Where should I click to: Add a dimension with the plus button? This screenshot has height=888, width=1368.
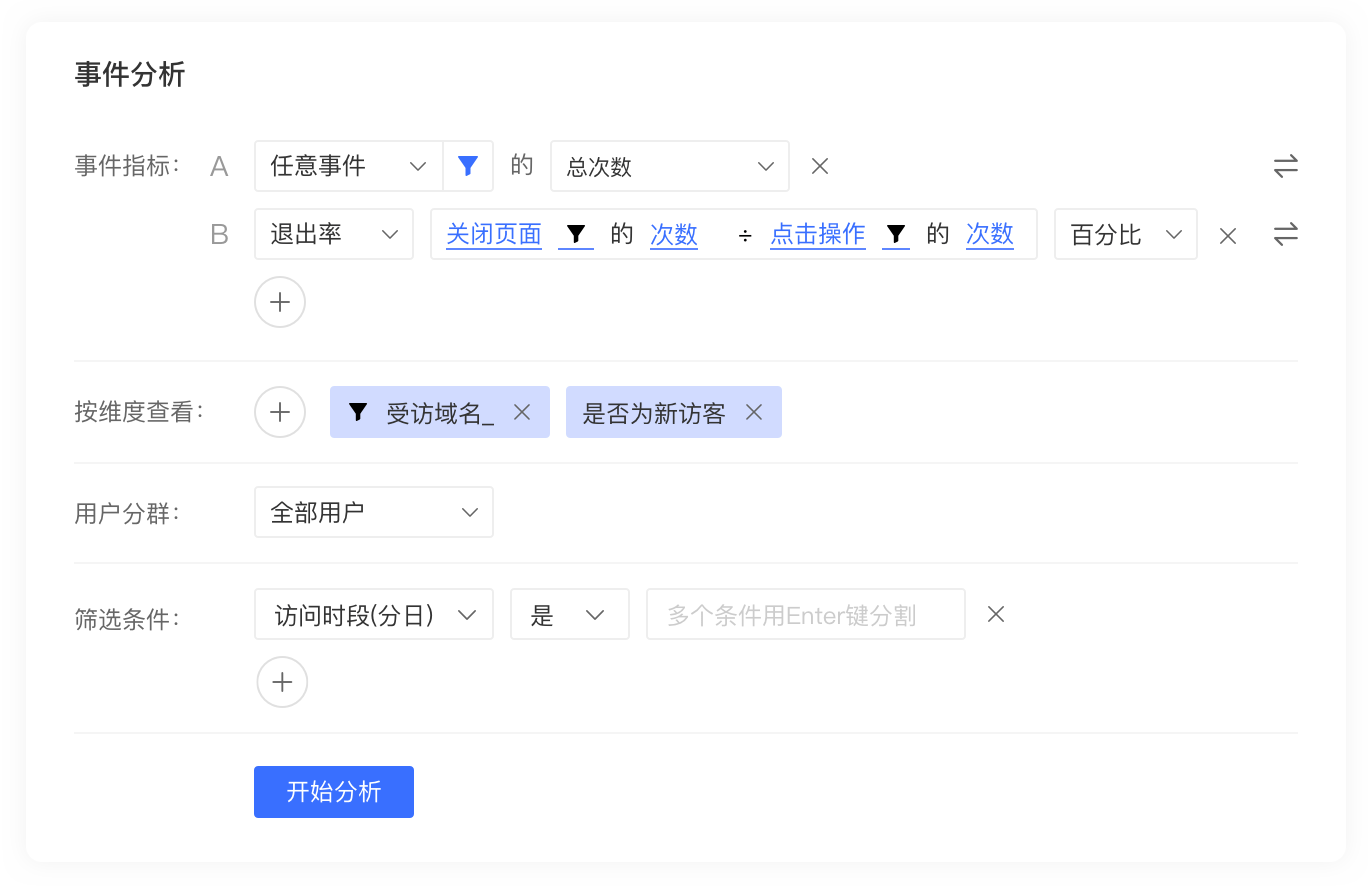tap(280, 412)
